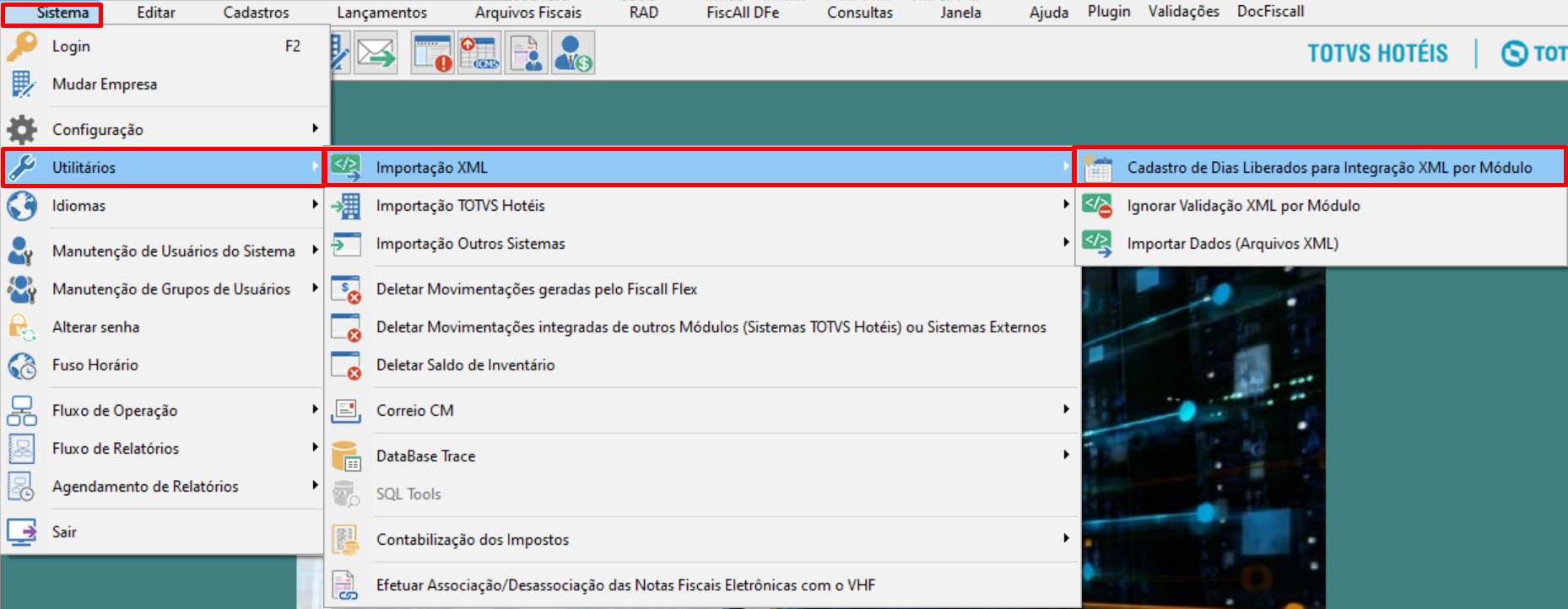Click the Alterar senha padlock icon
Viewport: 1568px width, 609px height.
coord(22,327)
